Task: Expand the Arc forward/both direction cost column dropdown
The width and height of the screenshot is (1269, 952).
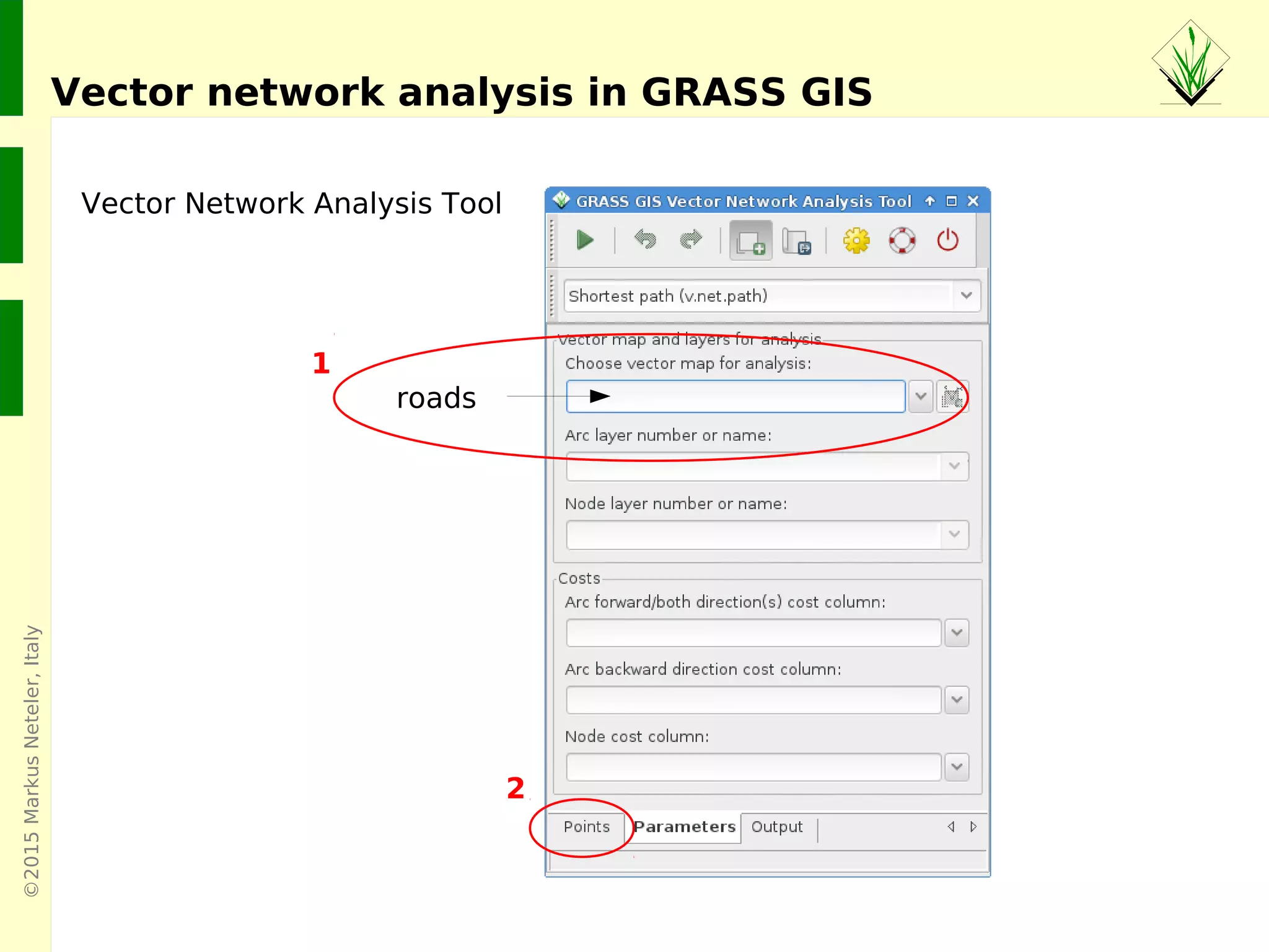Action: 957,633
